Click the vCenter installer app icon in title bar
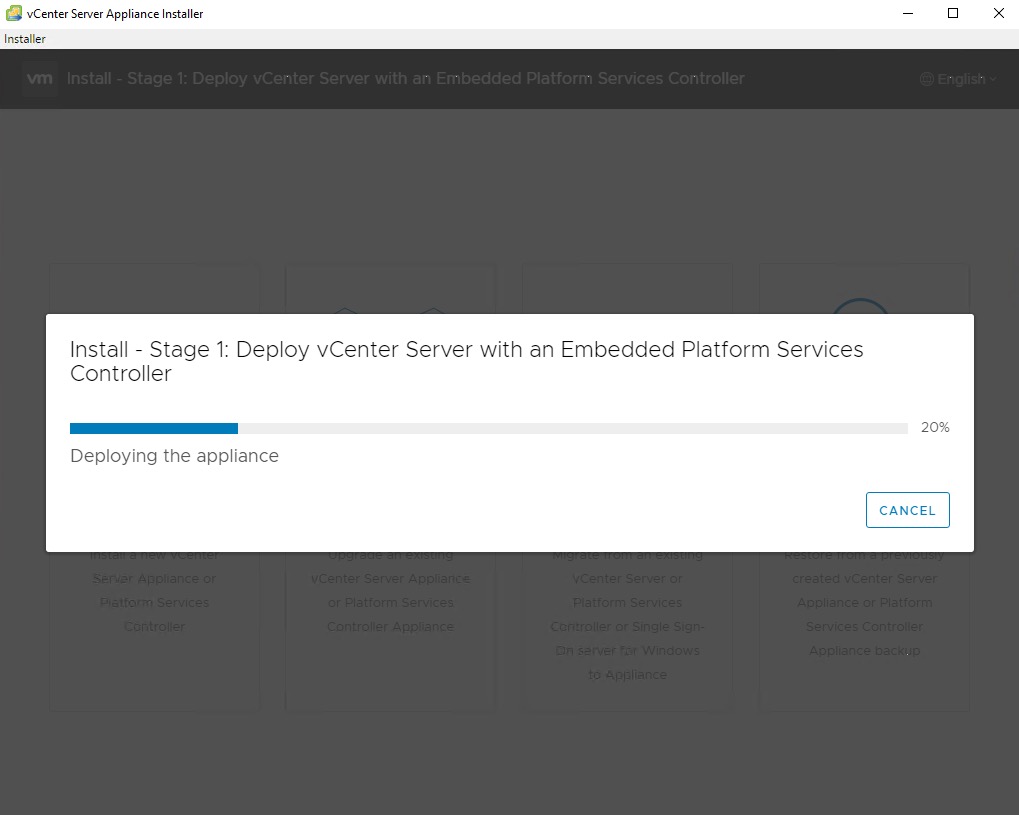The image size is (1019, 815). pos(14,13)
